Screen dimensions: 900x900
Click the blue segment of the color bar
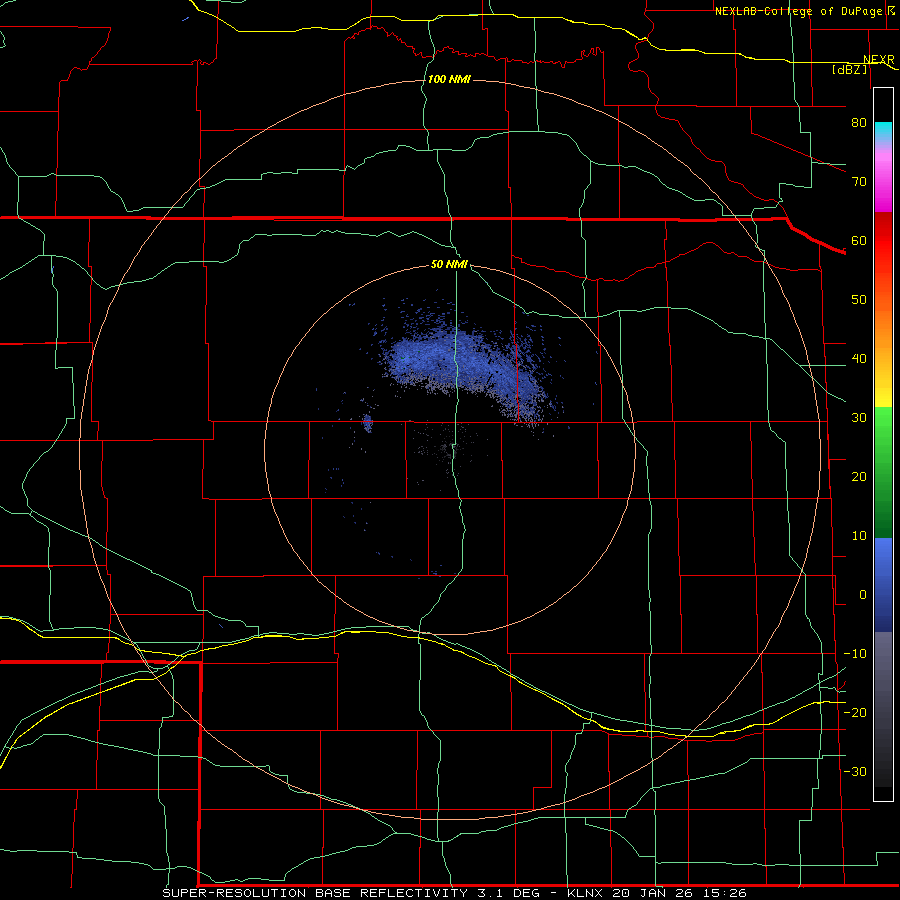pos(883,585)
